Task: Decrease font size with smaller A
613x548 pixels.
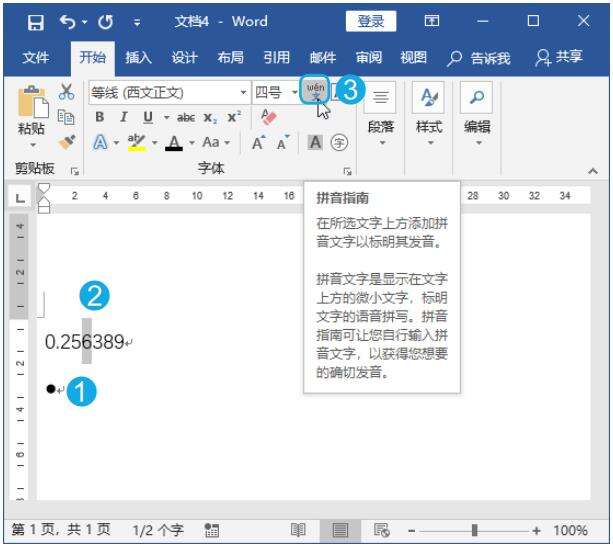Action: (x=283, y=143)
